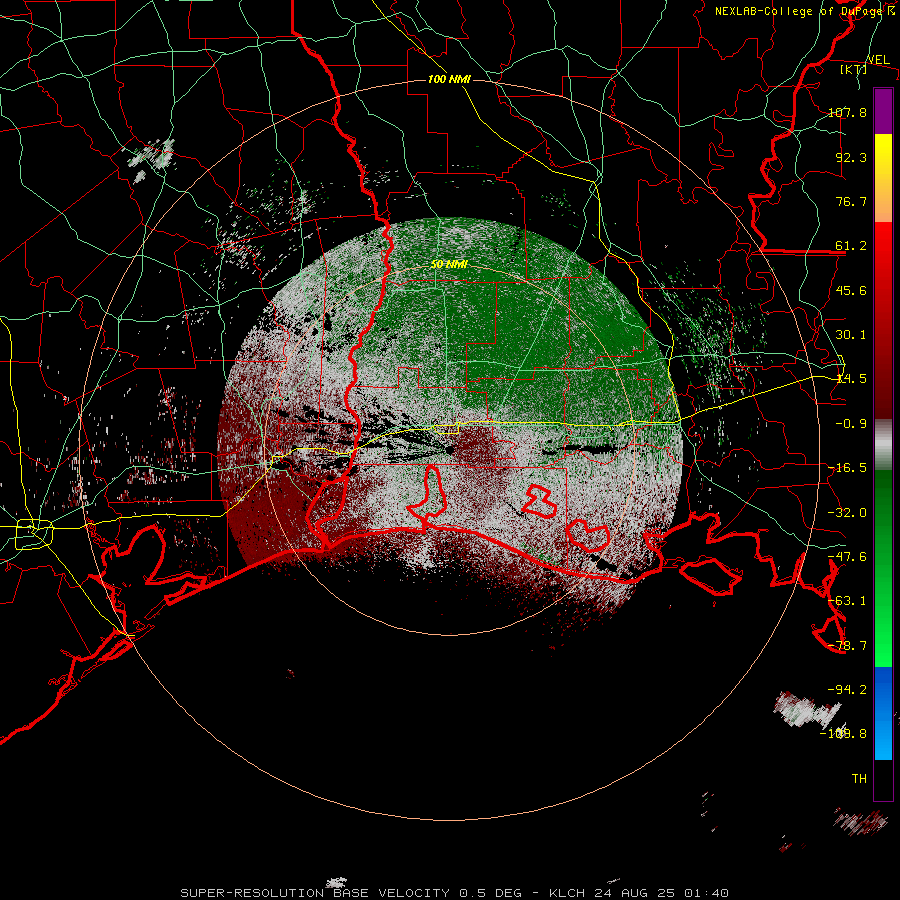Click the 107.8 scale value

pos(847,112)
